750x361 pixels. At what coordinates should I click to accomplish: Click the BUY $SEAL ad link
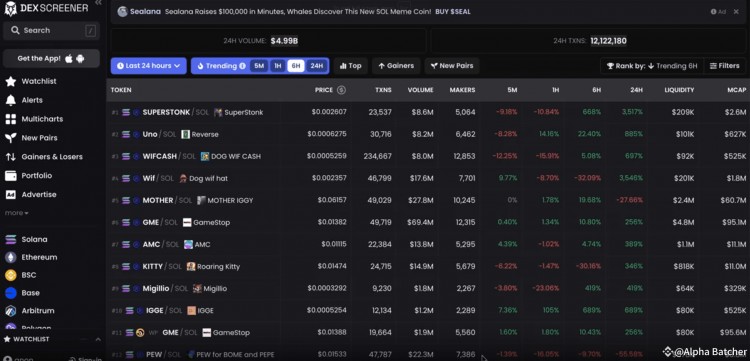pos(452,11)
